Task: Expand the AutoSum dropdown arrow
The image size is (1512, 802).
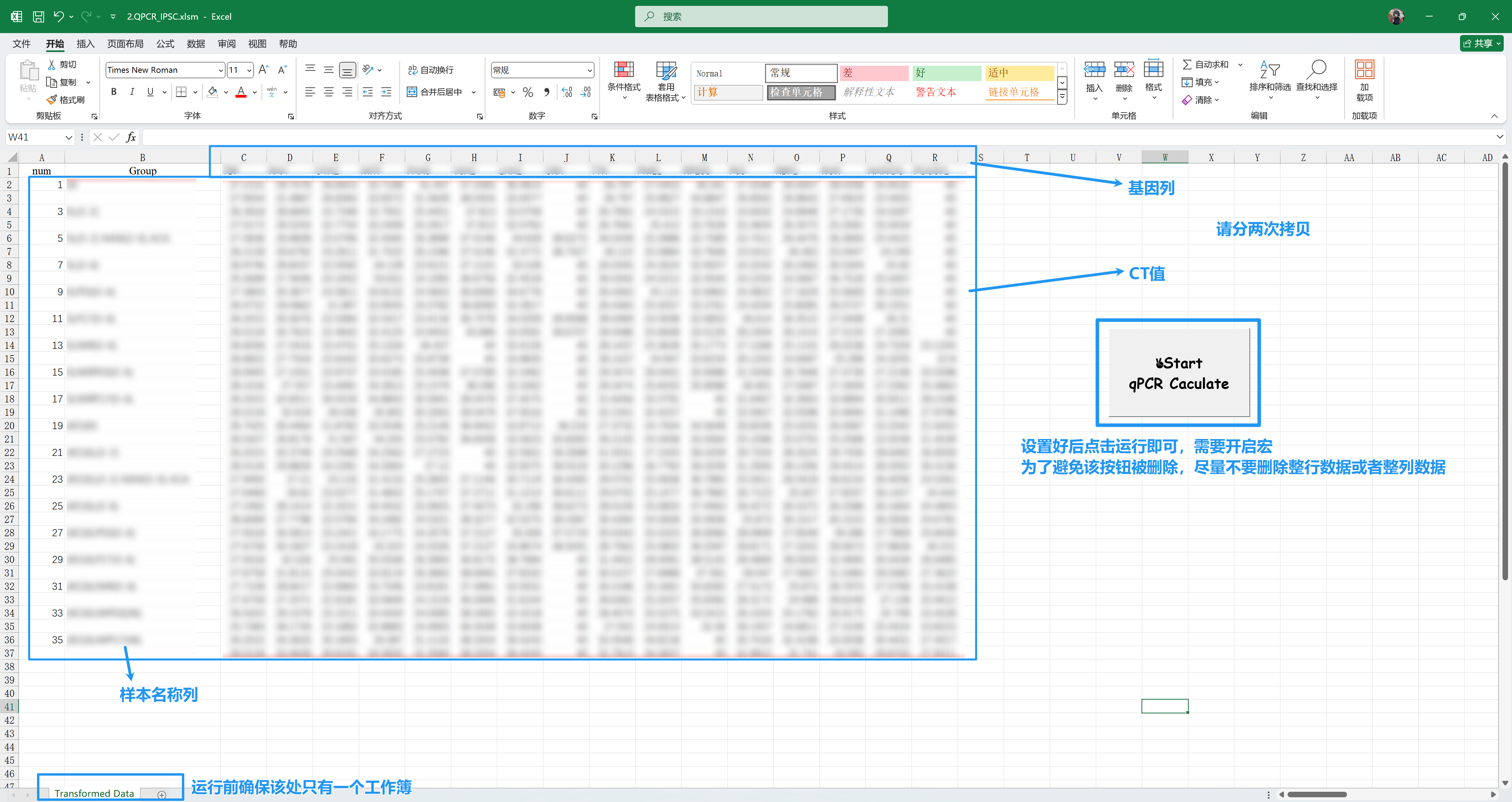Action: tap(1240, 65)
